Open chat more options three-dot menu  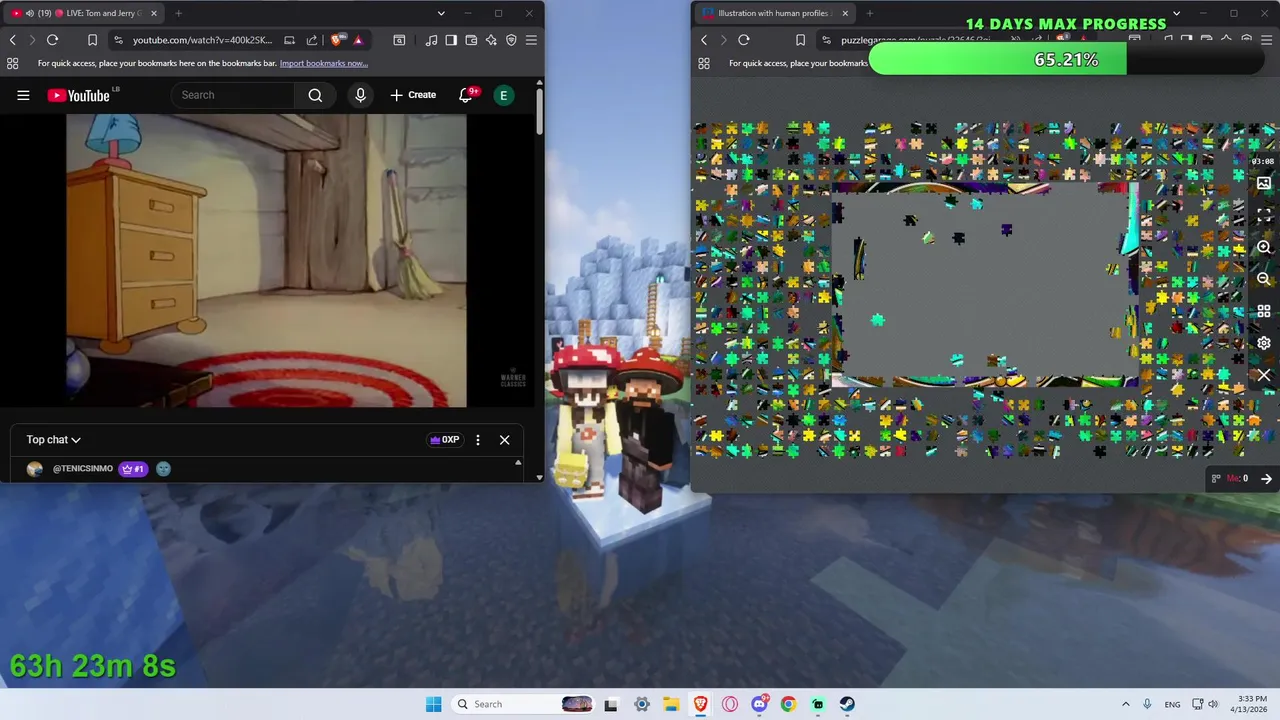point(478,440)
